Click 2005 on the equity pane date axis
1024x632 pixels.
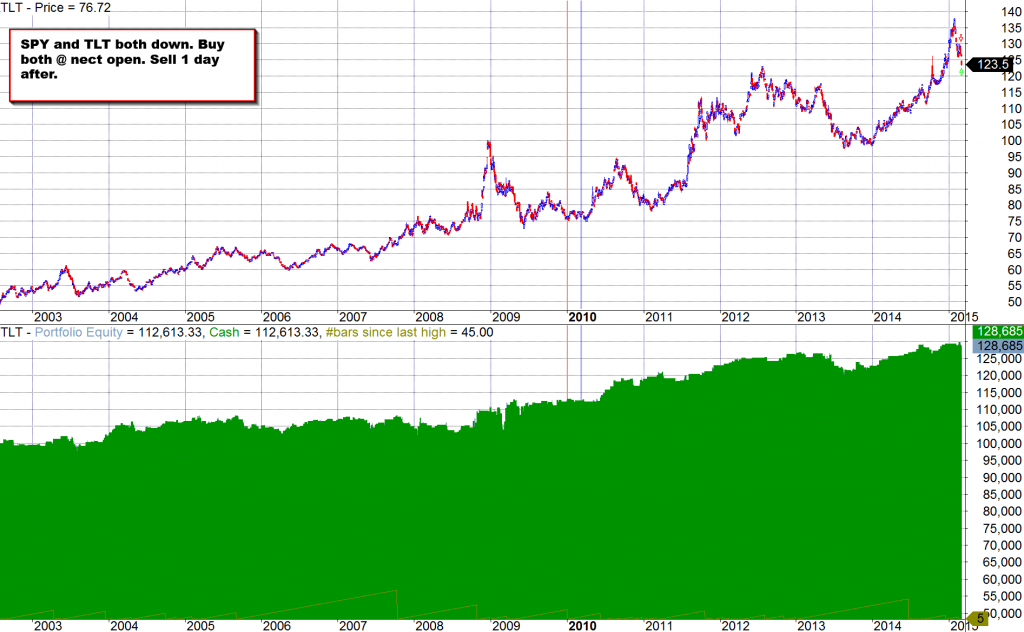pos(200,625)
